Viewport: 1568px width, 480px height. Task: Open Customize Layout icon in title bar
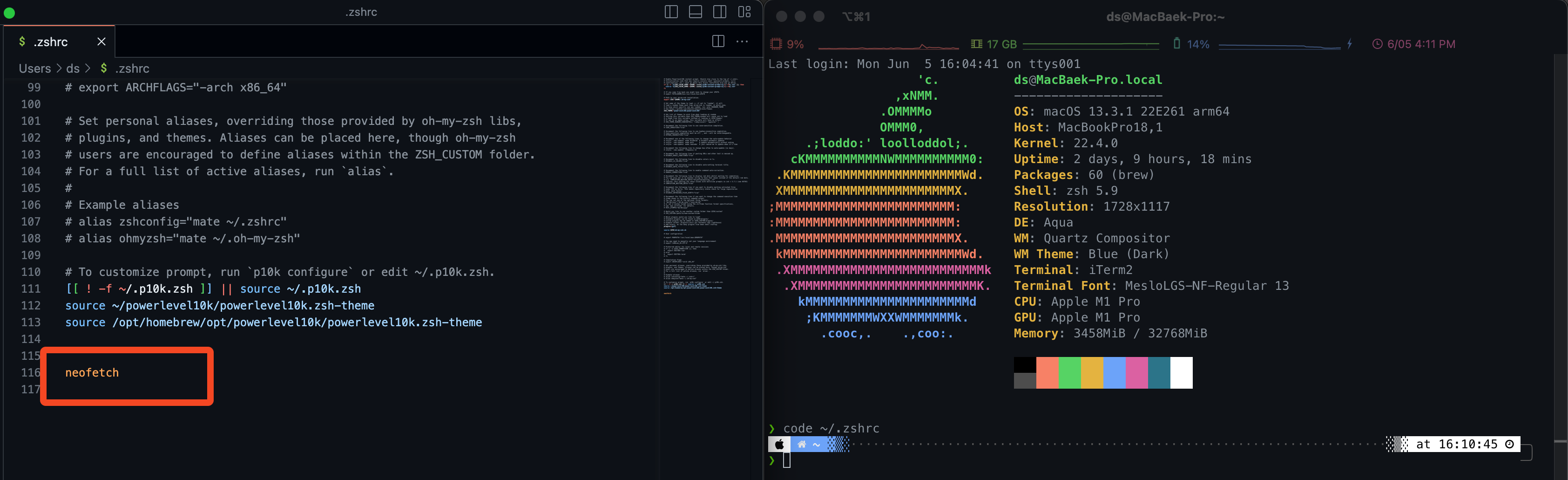coord(744,12)
